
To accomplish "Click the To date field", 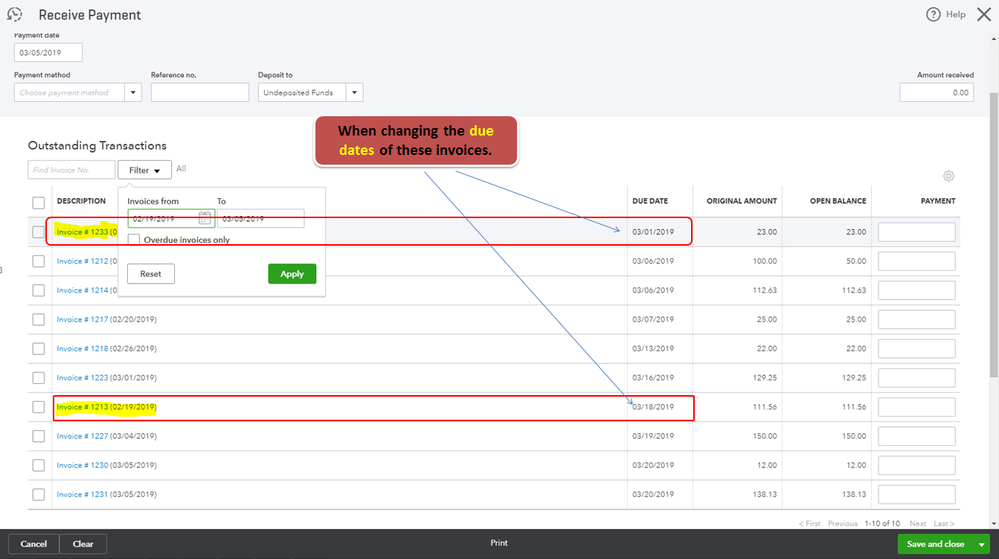I will 261,219.
